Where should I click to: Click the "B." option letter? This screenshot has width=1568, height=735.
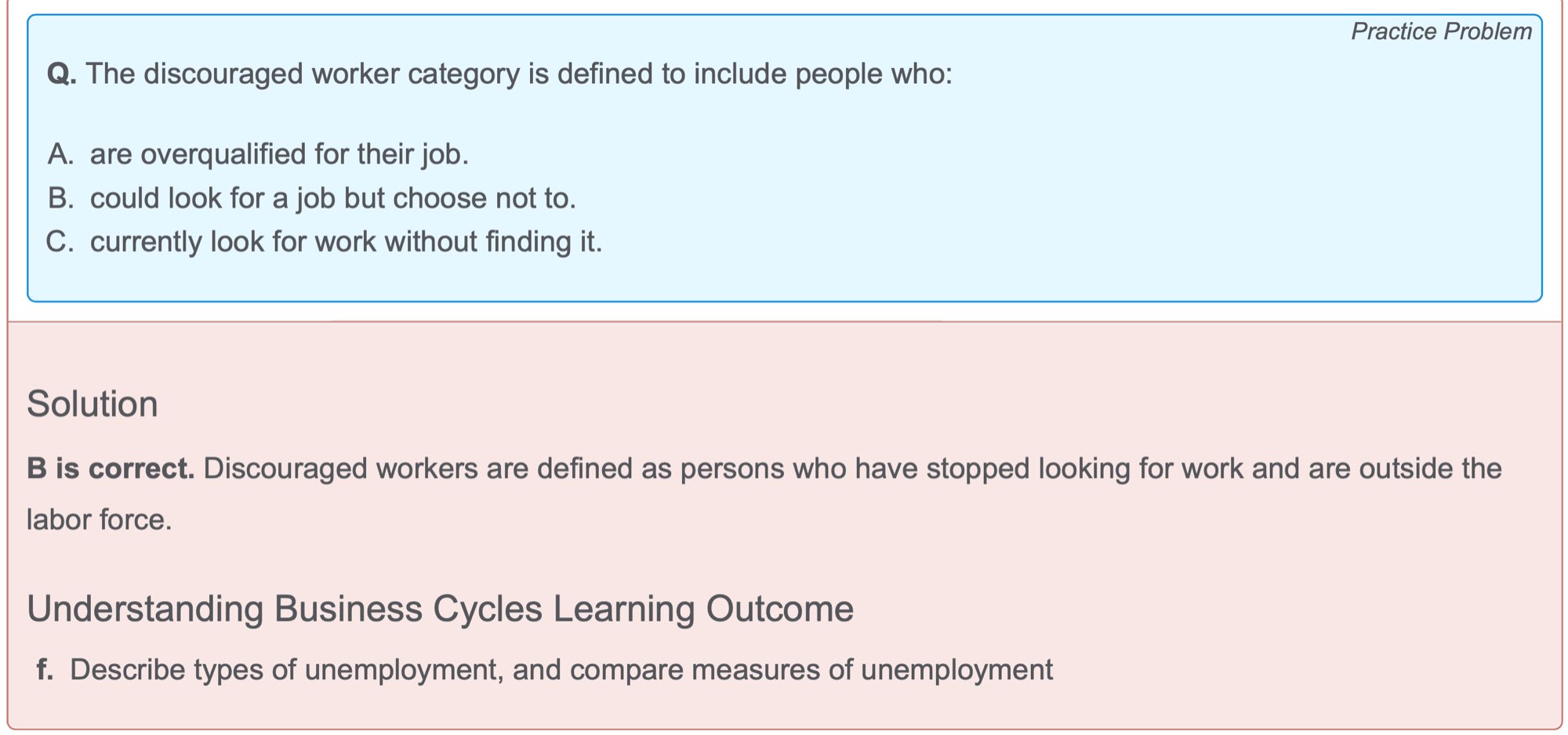(x=60, y=199)
